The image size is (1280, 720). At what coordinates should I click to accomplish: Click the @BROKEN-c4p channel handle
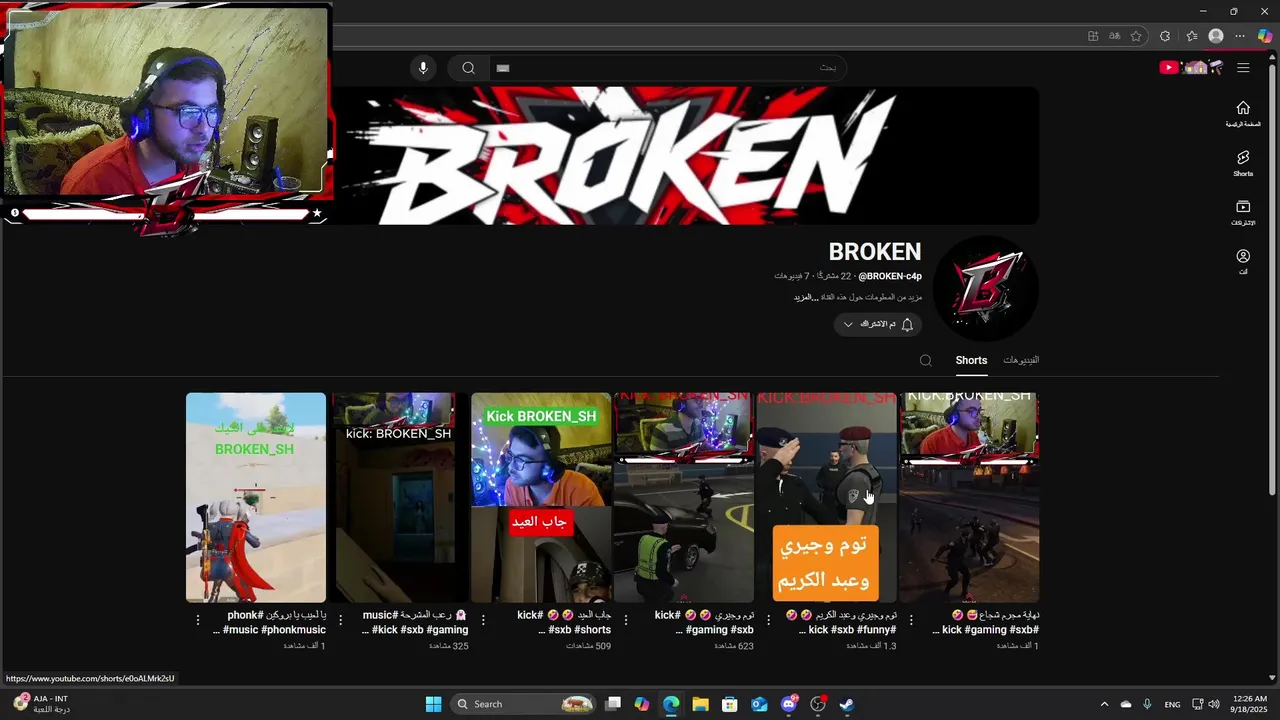click(890, 276)
